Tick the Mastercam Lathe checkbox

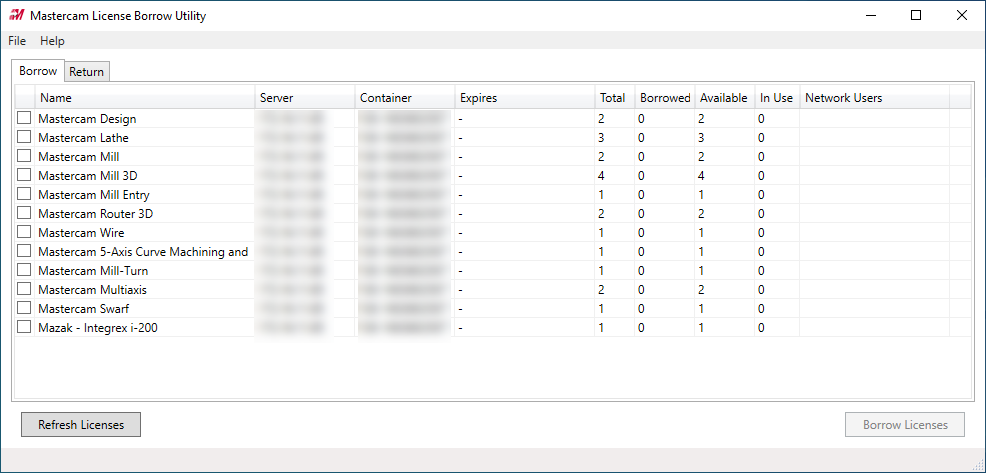(x=24, y=137)
